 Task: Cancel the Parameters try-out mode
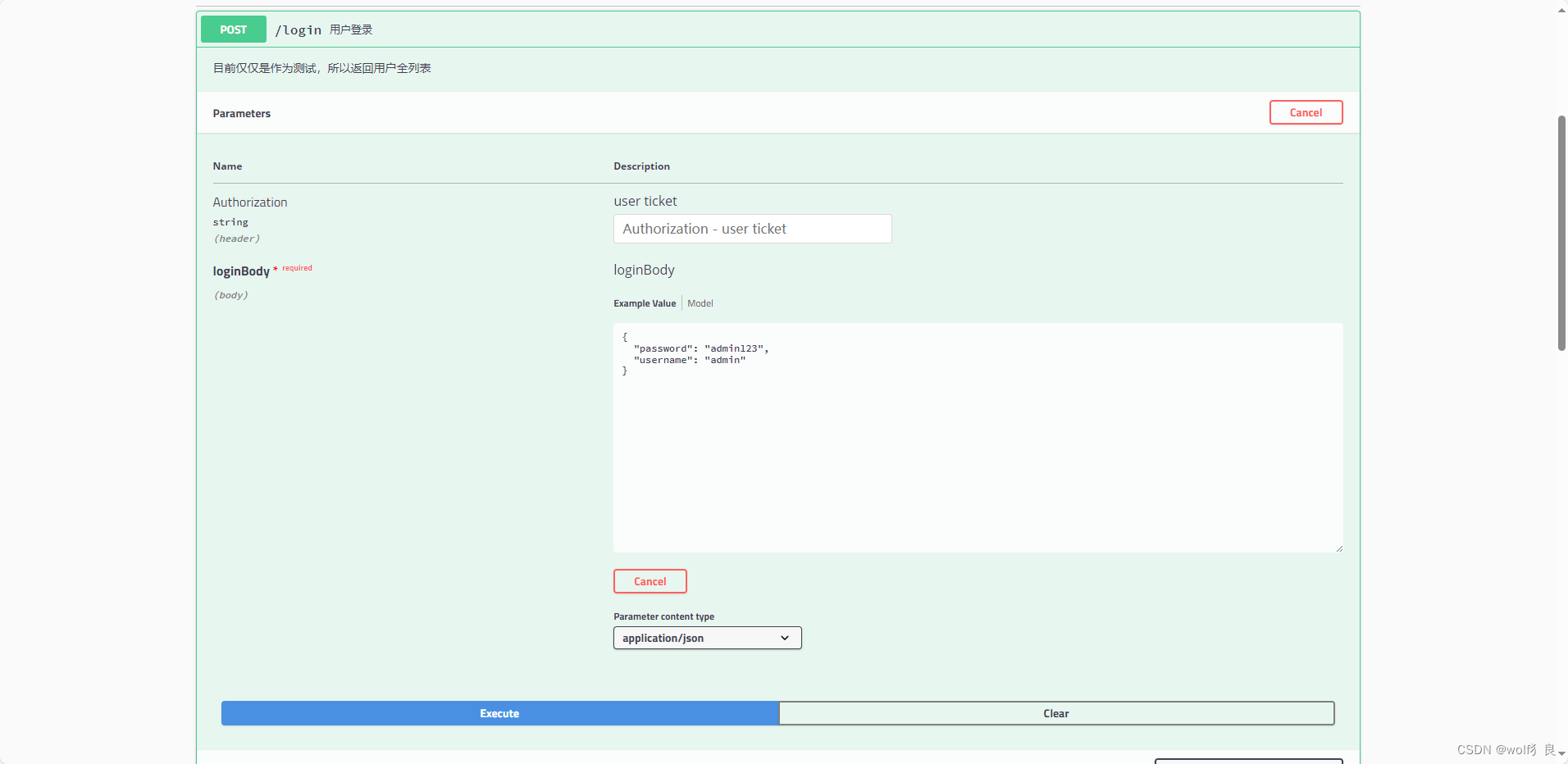pyautogui.click(x=1306, y=112)
